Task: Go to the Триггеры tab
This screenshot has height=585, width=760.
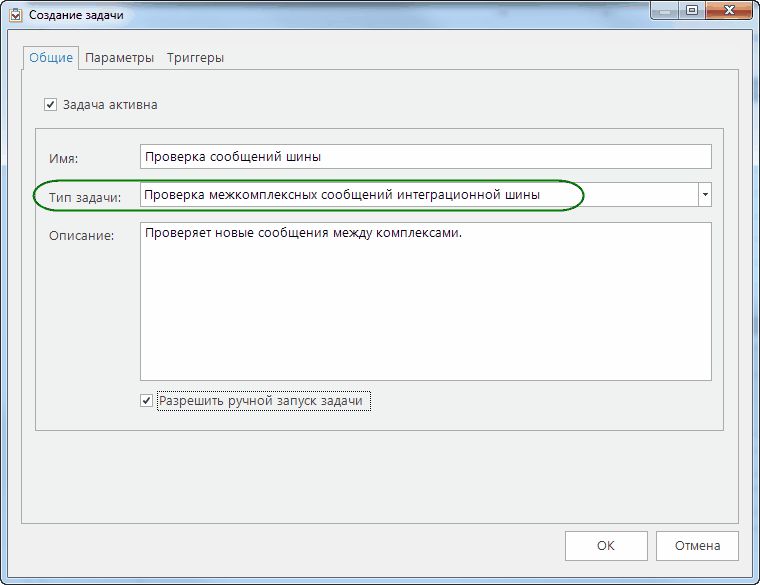Action: [195, 58]
